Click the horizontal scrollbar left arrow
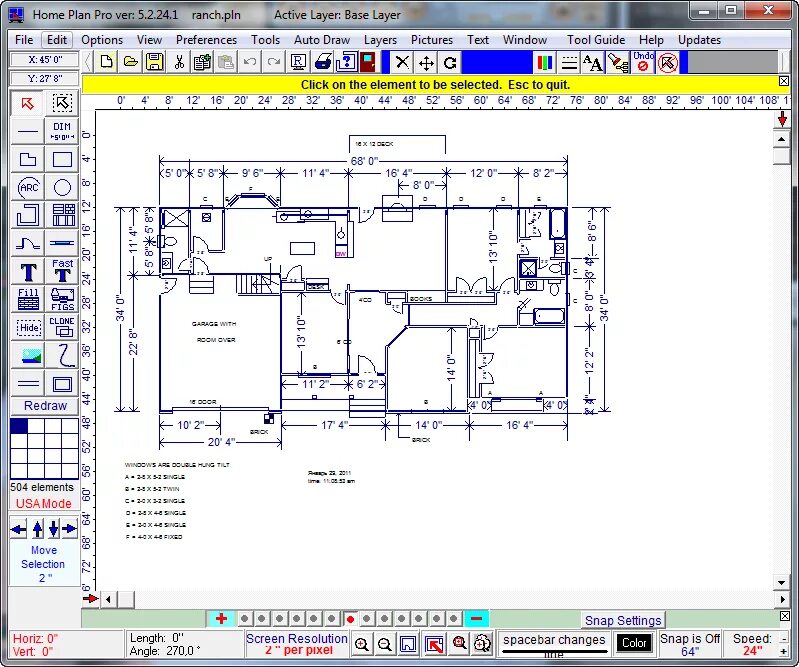The image size is (799, 667). tap(108, 599)
